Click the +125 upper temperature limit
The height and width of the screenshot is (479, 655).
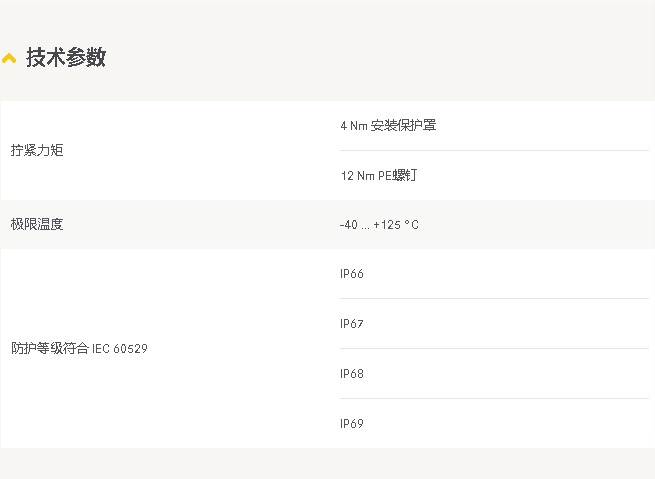pos(387,225)
